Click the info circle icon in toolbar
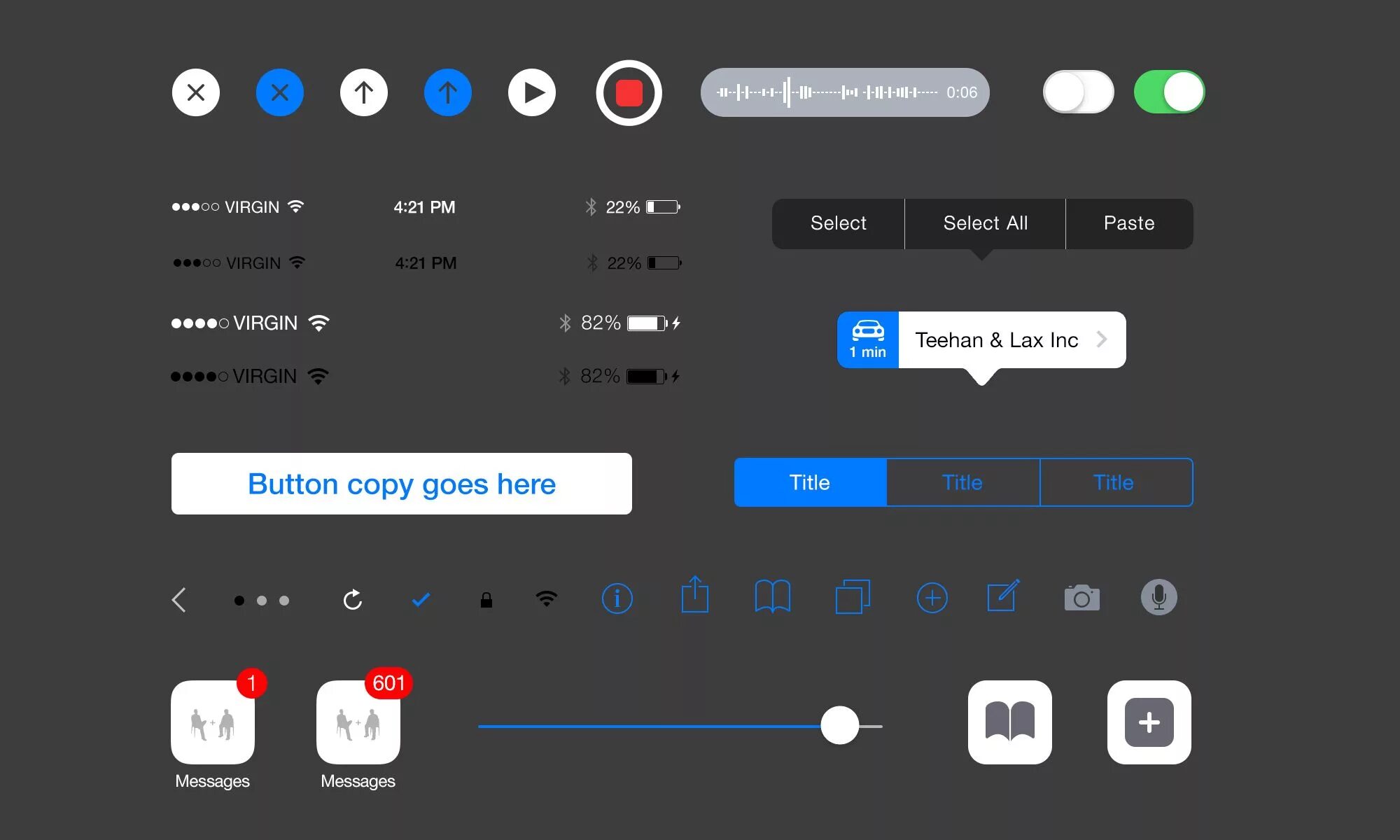Image resolution: width=1400 pixels, height=840 pixels. pos(618,597)
